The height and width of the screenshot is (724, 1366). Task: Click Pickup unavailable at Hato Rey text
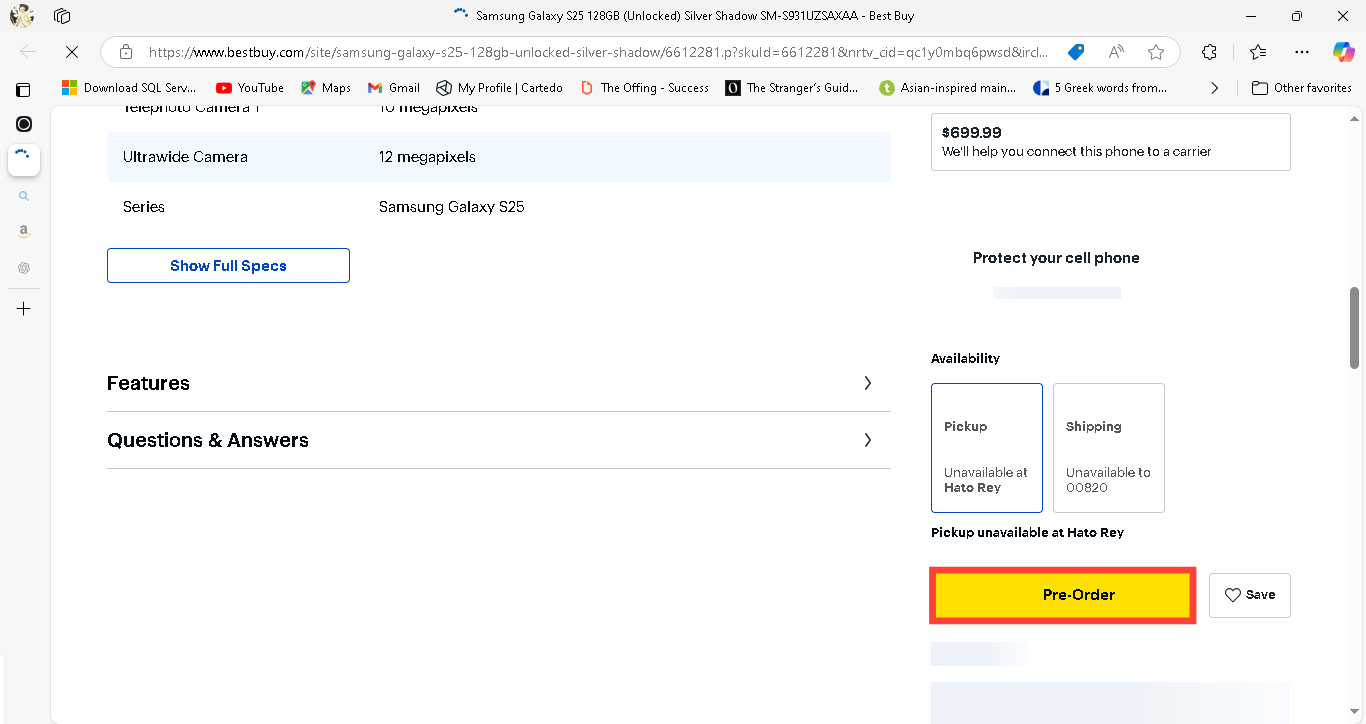(1027, 533)
